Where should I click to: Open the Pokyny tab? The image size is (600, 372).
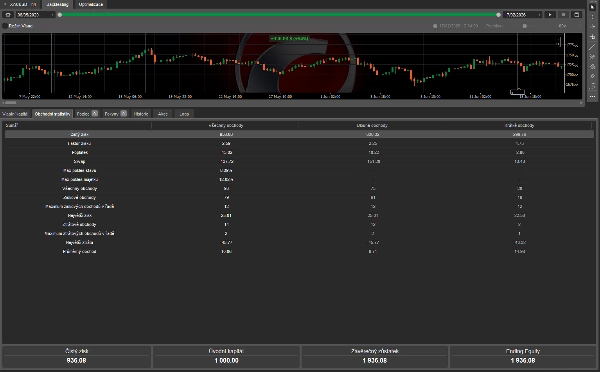tap(115, 114)
